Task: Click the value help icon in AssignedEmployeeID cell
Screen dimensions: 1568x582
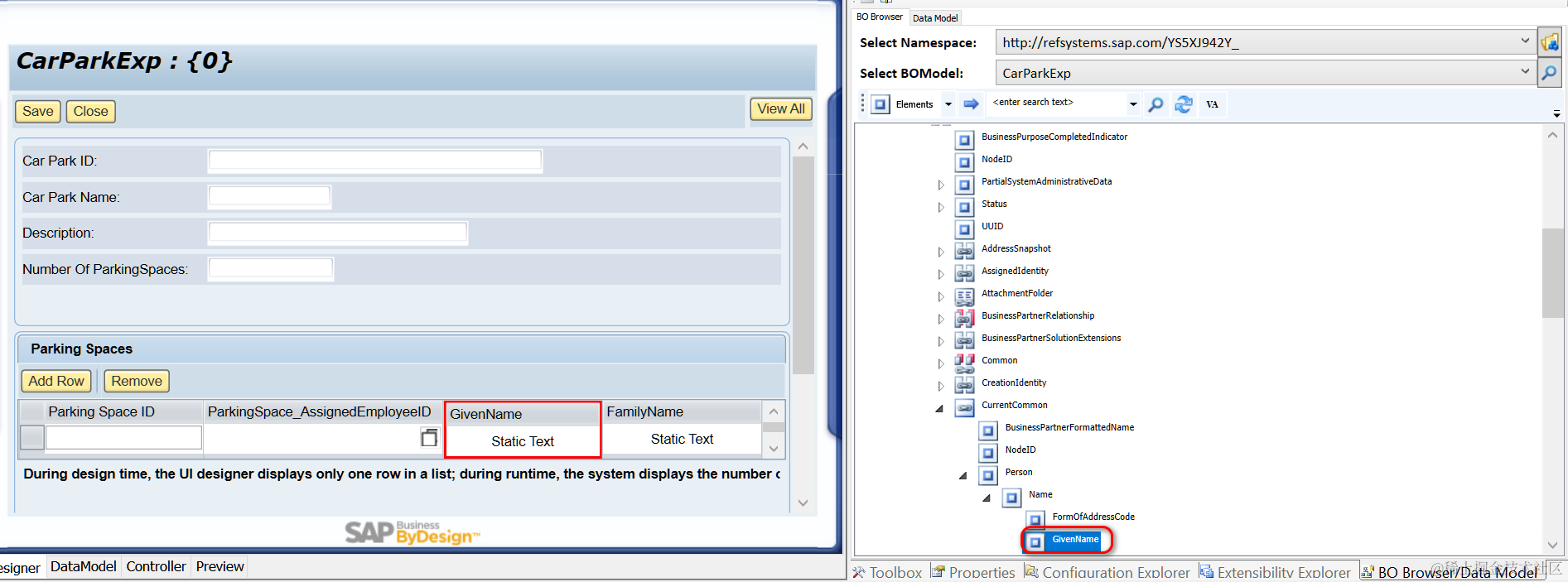Action: (429, 438)
